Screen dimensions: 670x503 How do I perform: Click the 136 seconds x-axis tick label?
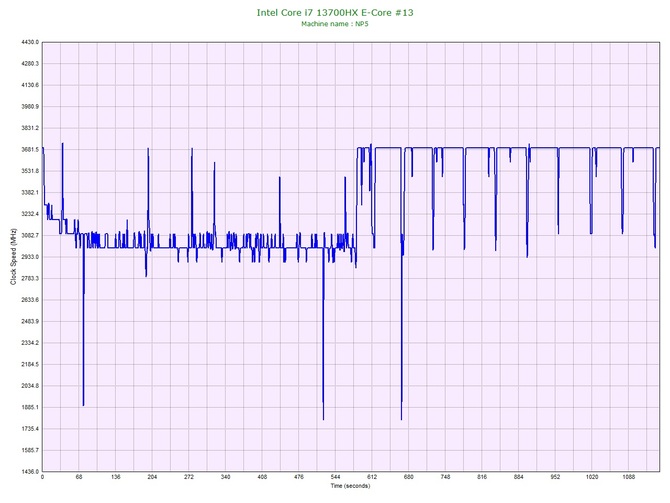[115, 477]
